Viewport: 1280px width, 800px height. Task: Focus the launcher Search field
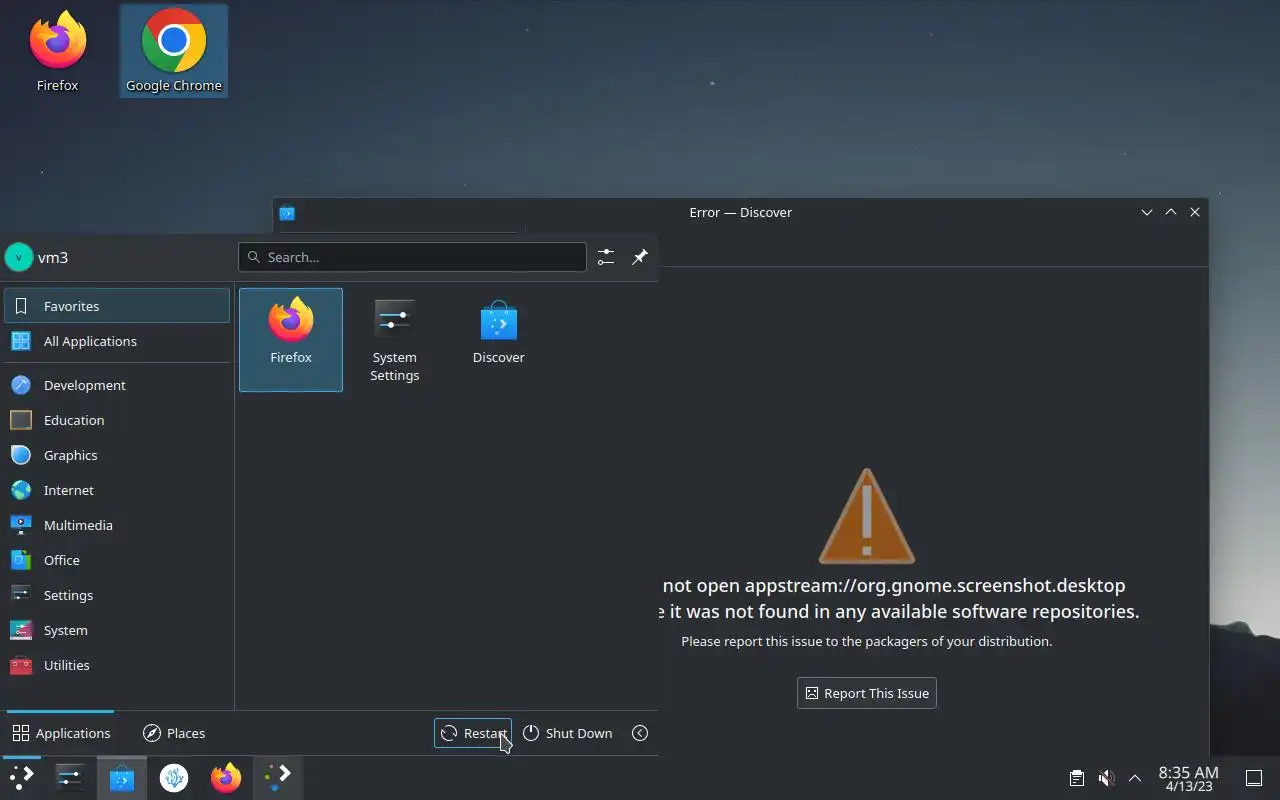[412, 257]
